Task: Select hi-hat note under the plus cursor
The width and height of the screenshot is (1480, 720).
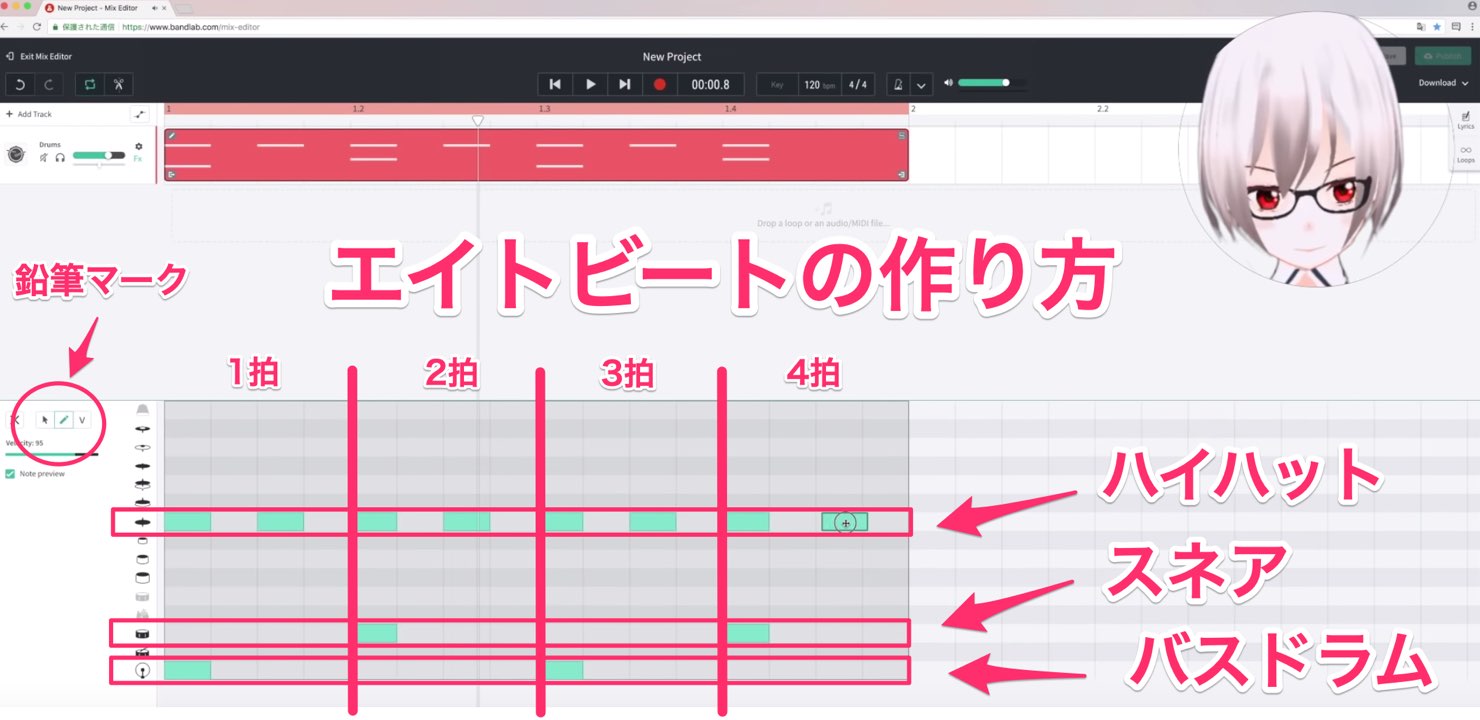Action: click(x=845, y=522)
